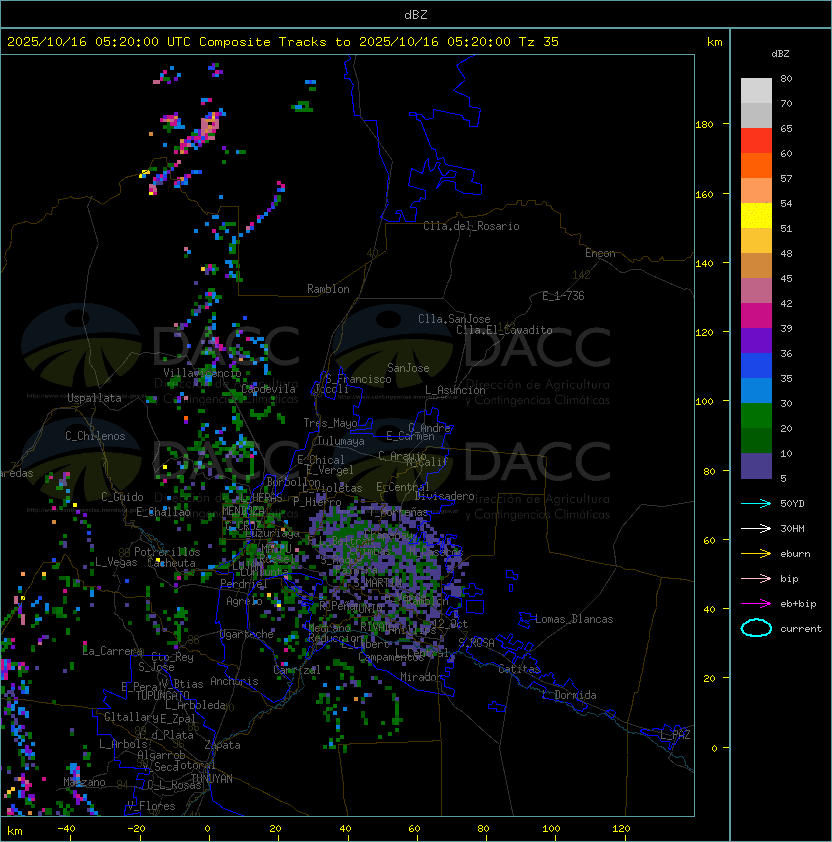This screenshot has width=832, height=842.
Task: Click the Capdevila map label
Action: click(268, 389)
